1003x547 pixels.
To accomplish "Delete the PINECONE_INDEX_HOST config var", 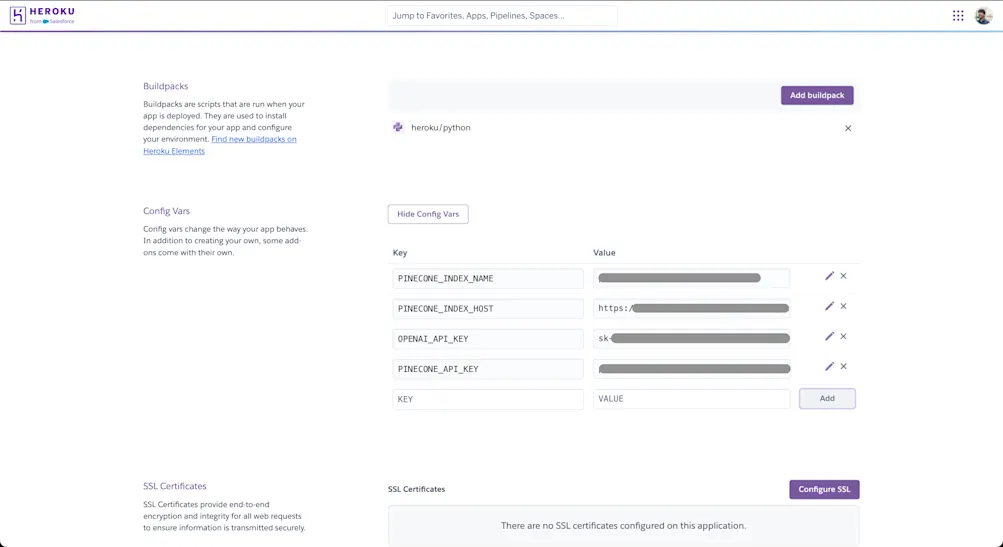I will click(x=843, y=306).
